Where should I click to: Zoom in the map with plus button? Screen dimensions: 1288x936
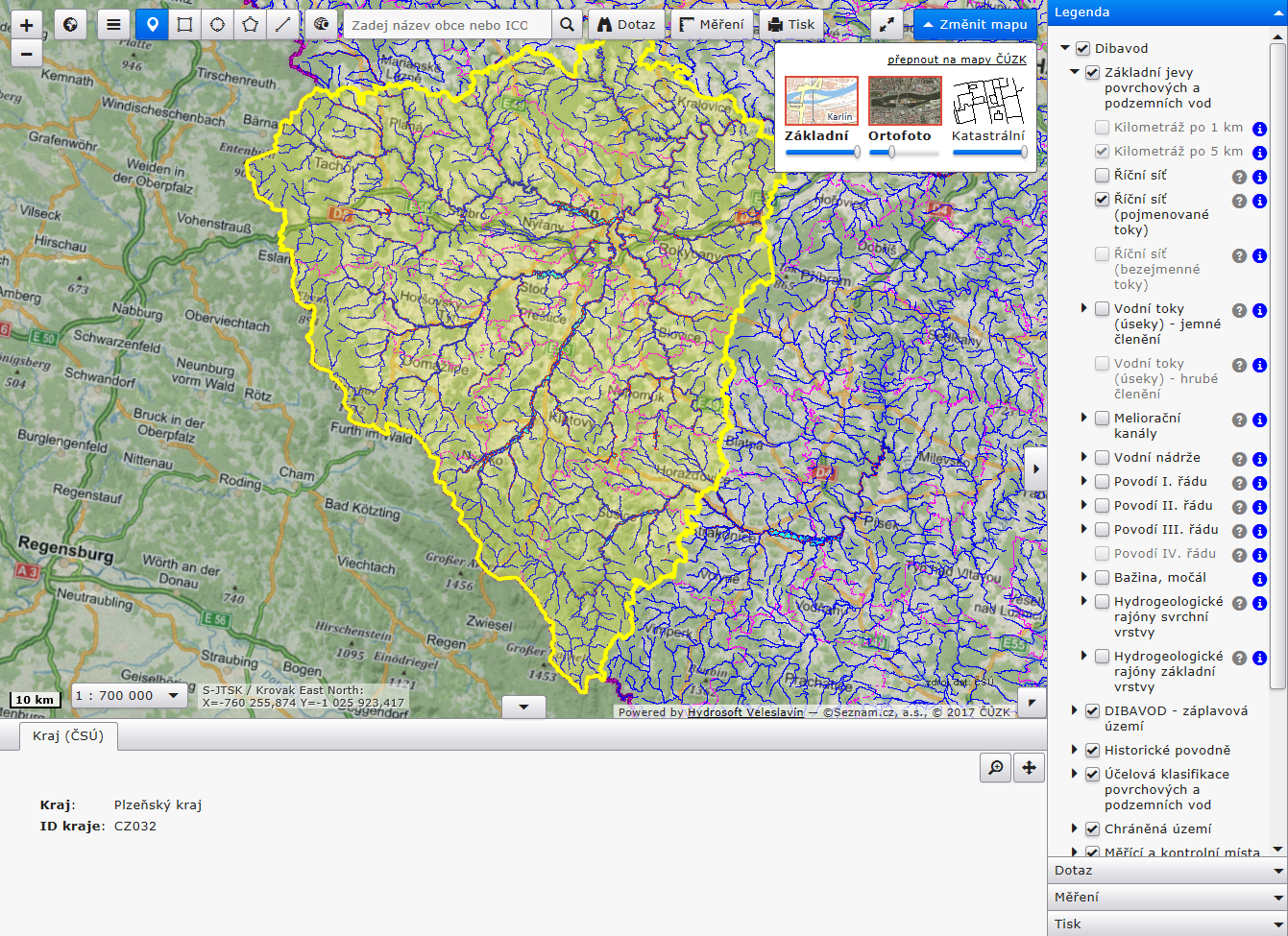26,25
